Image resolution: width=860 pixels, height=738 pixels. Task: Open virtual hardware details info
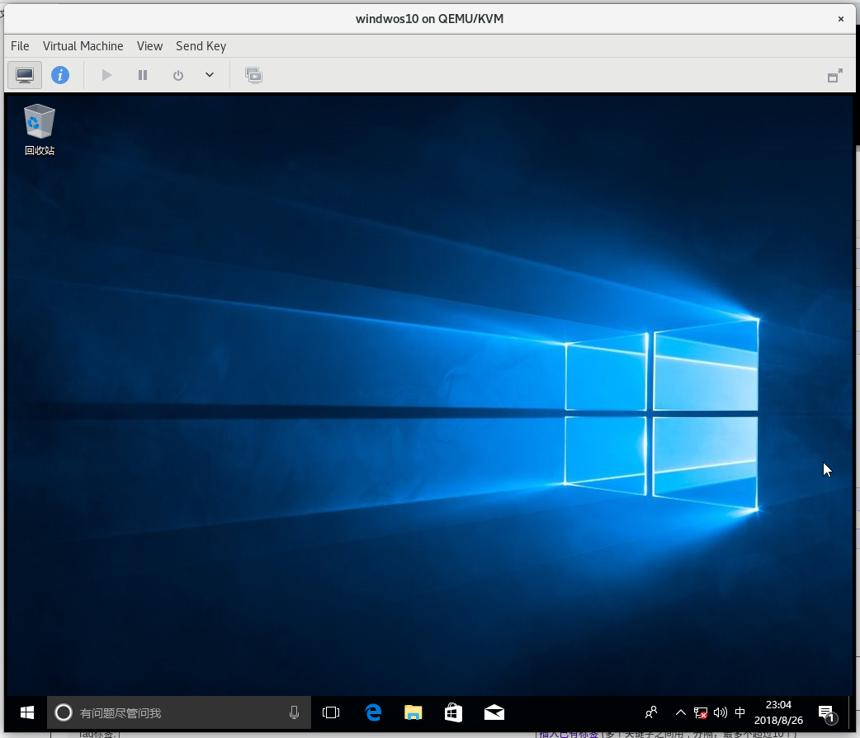60,75
